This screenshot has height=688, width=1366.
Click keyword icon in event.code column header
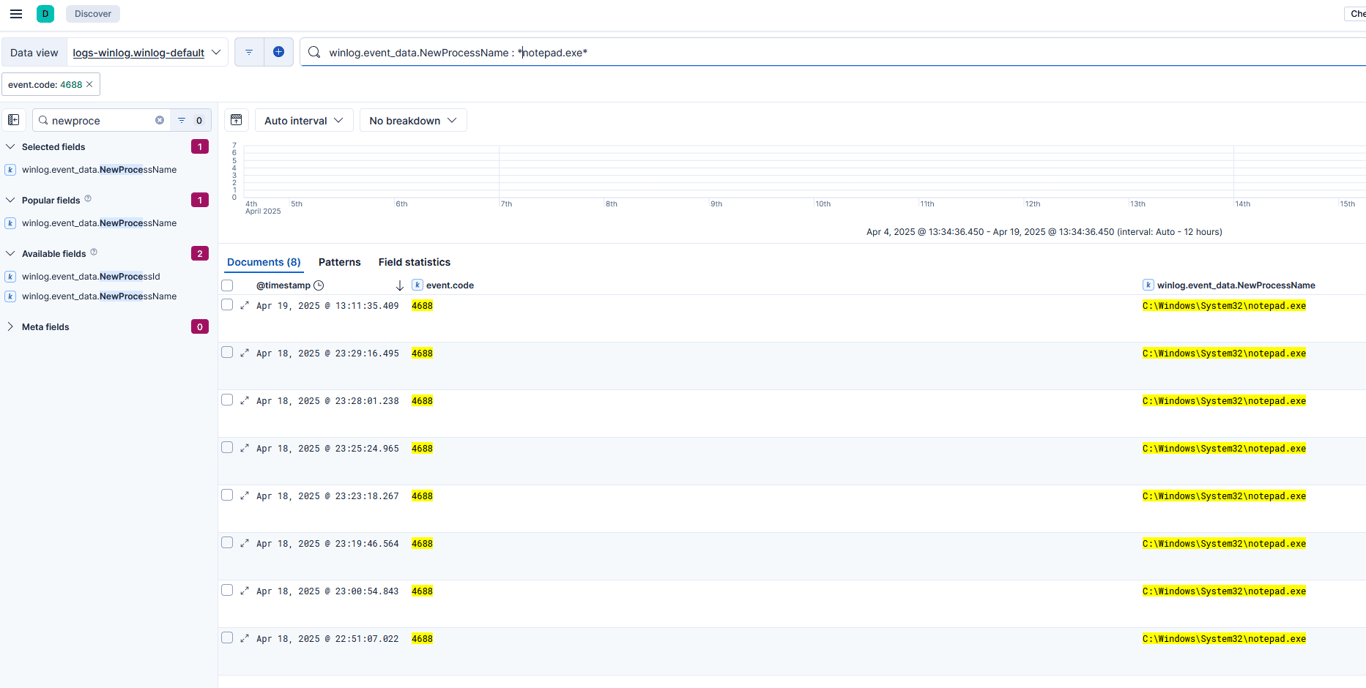(x=417, y=285)
